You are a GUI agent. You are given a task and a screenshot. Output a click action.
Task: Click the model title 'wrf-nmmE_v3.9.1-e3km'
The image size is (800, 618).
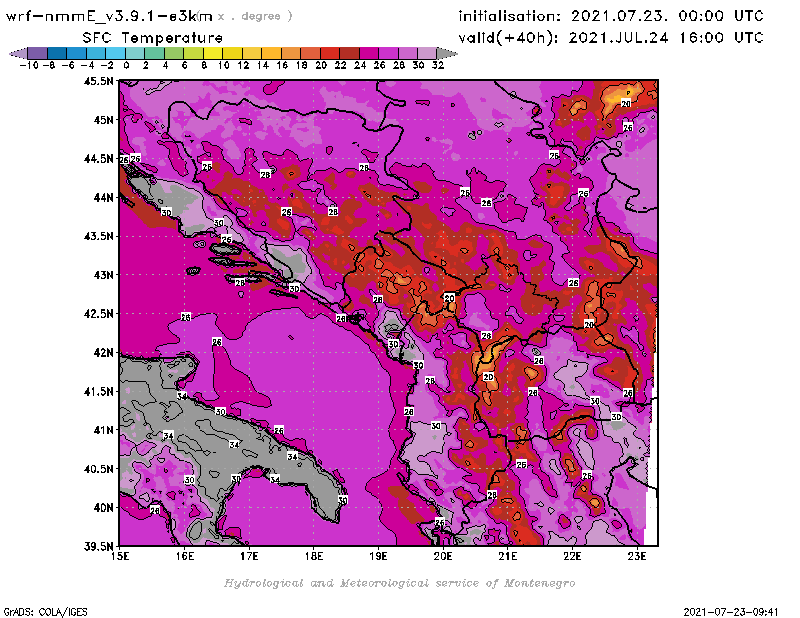[x=109, y=16]
